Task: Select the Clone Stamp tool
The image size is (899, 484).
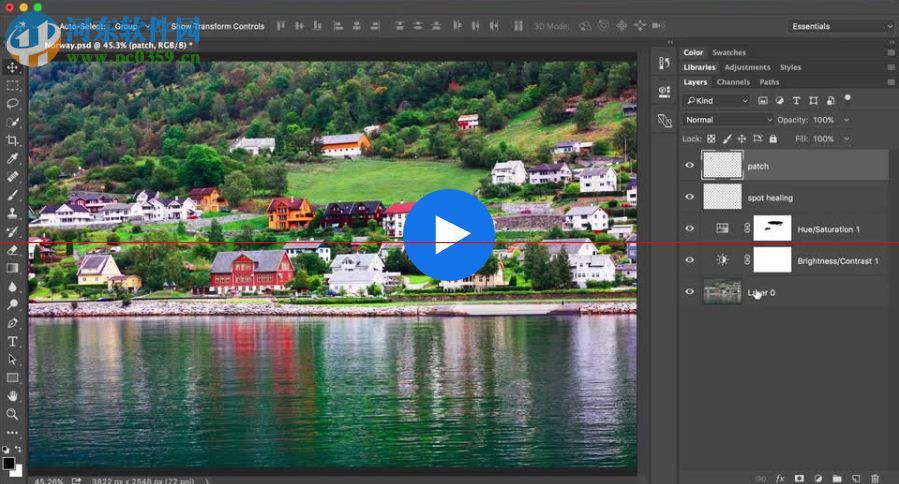Action: [x=12, y=213]
